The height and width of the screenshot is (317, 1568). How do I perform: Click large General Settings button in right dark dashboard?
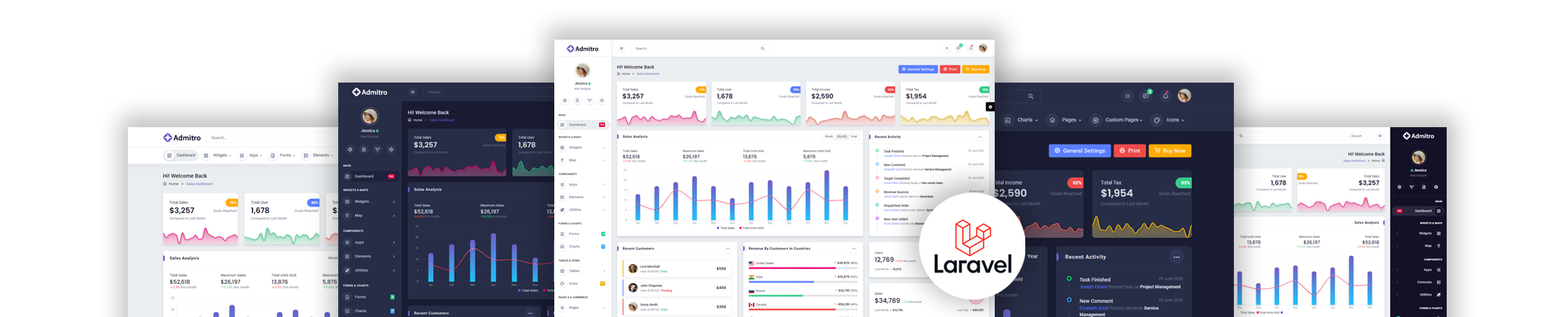[x=1079, y=151]
